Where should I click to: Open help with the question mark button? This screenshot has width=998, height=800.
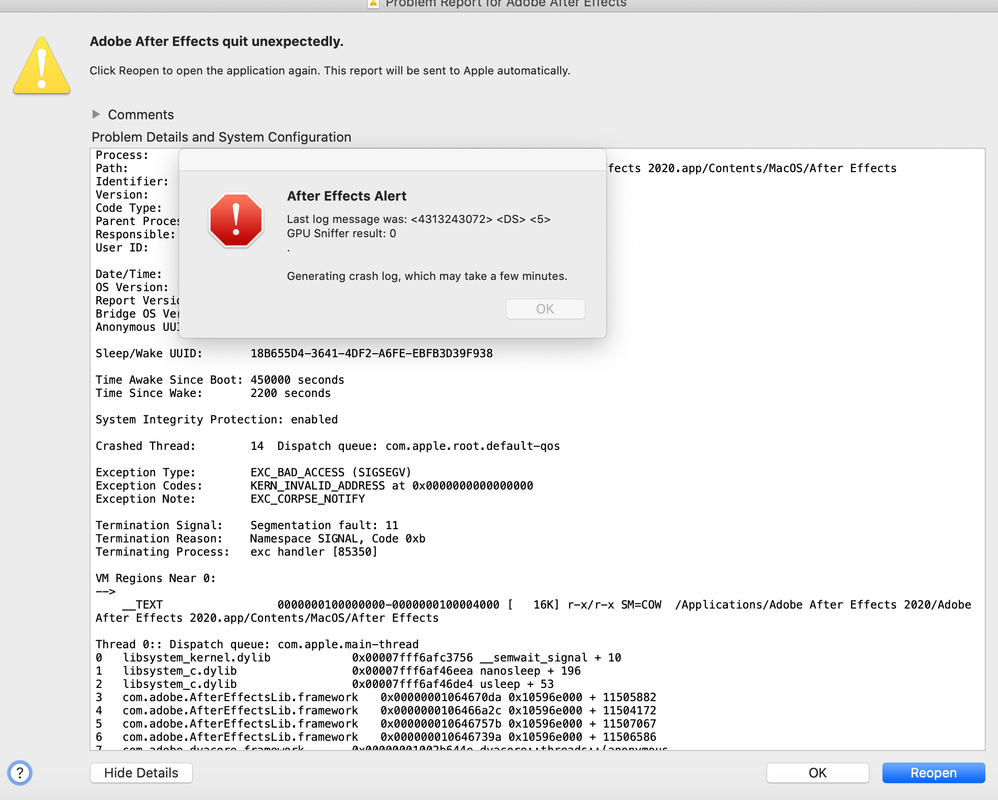20,773
